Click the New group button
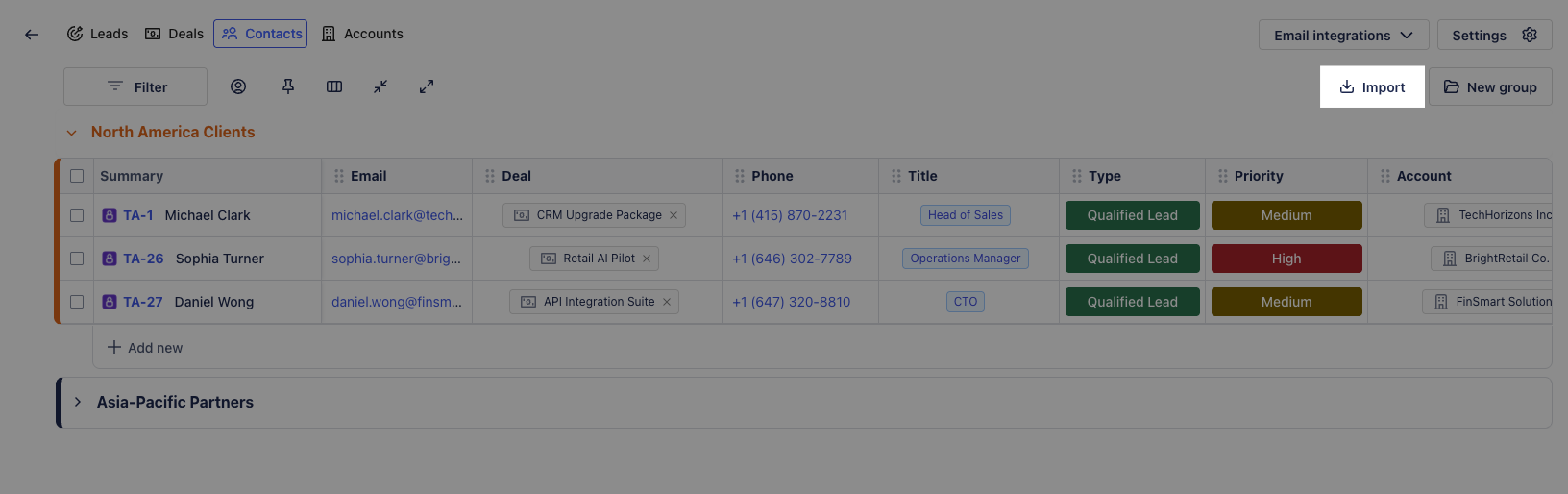Image resolution: width=1568 pixels, height=494 pixels. pos(1490,87)
